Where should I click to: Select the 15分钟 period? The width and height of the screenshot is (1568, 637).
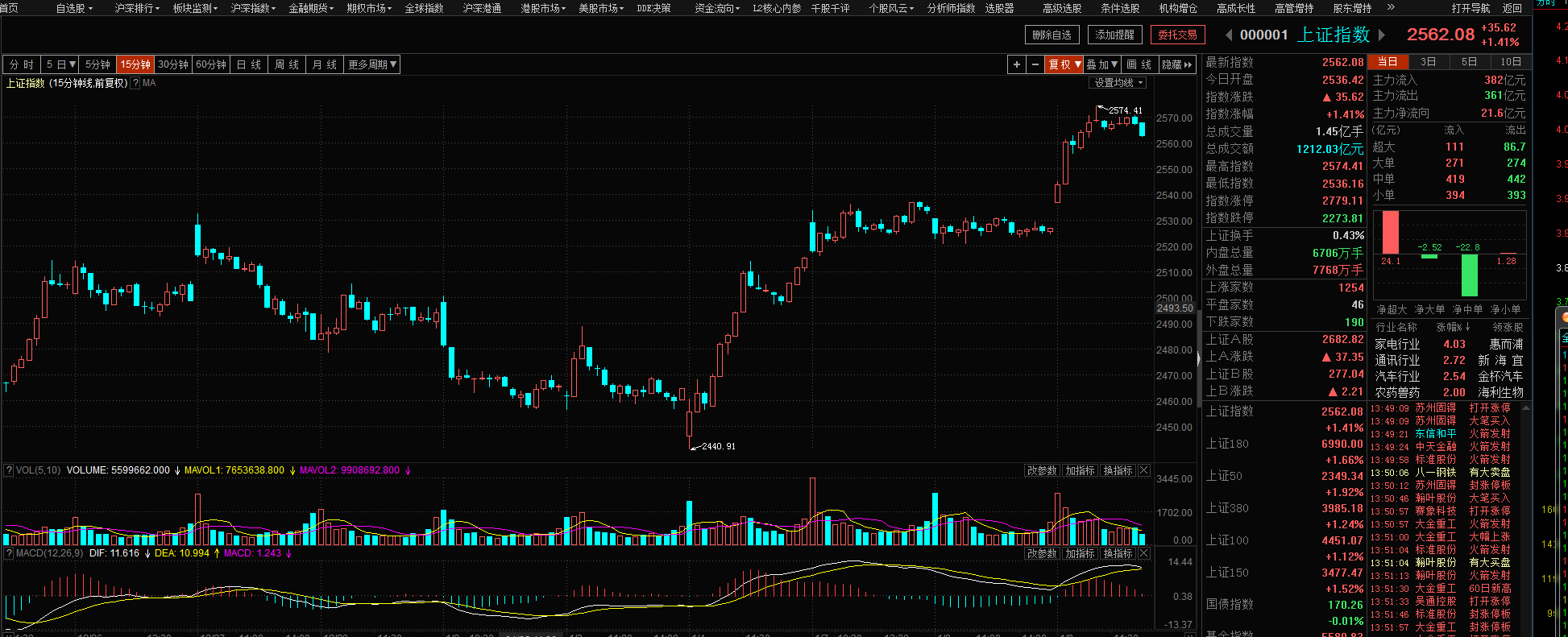(135, 64)
